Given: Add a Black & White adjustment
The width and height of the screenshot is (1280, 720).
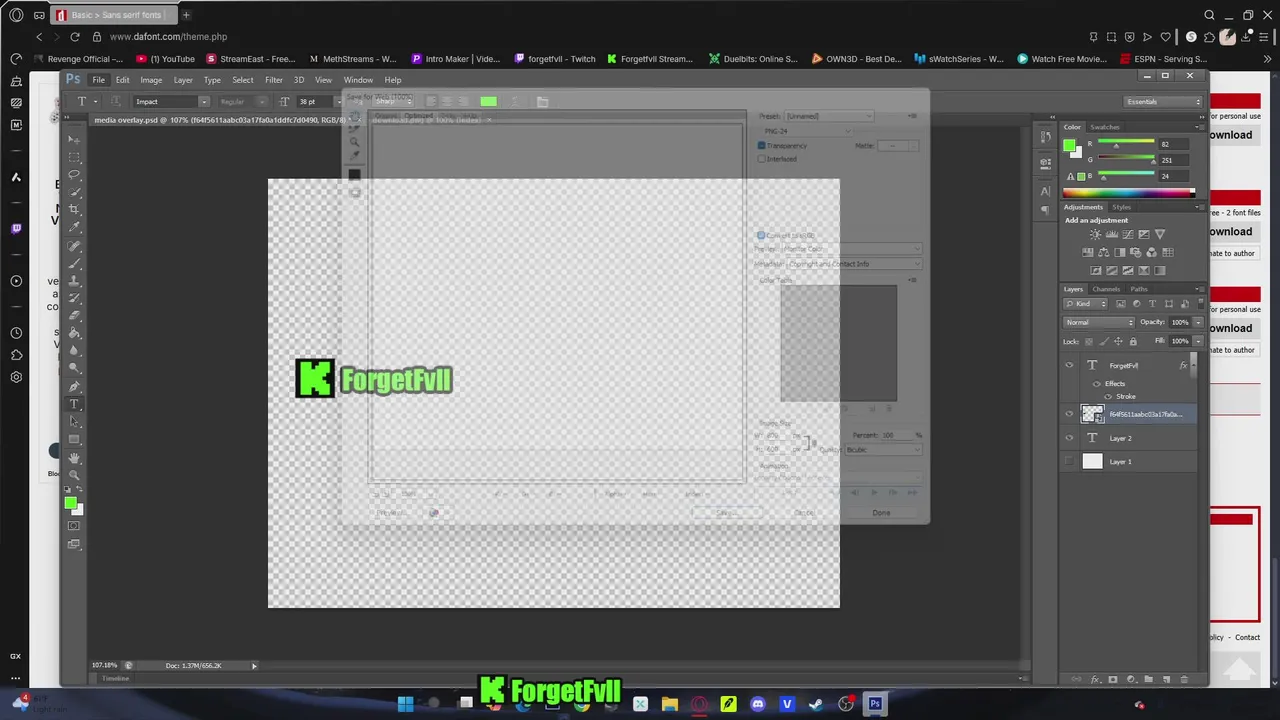Looking at the screenshot, I should pyautogui.click(x=1119, y=252).
